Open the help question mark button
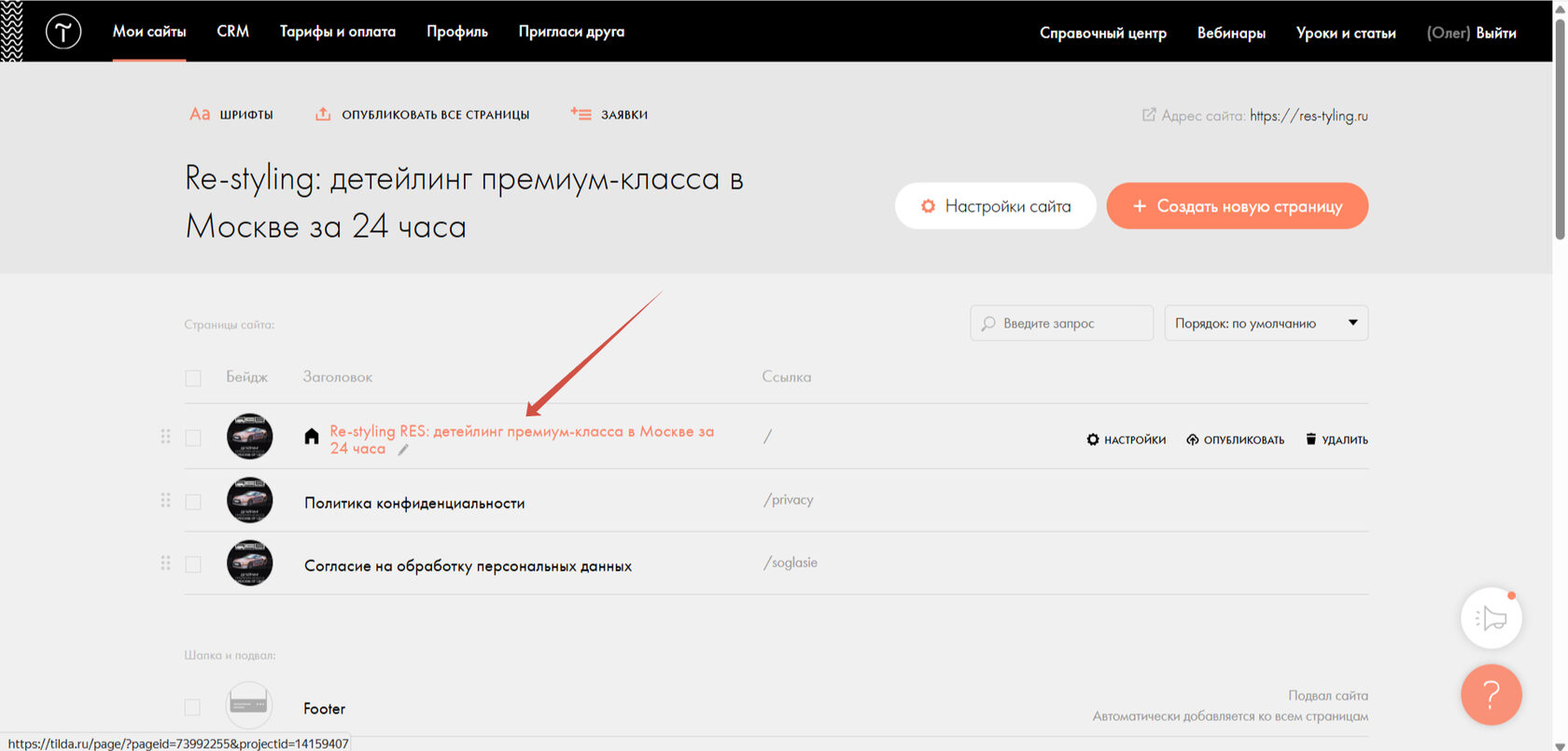 pyautogui.click(x=1491, y=694)
